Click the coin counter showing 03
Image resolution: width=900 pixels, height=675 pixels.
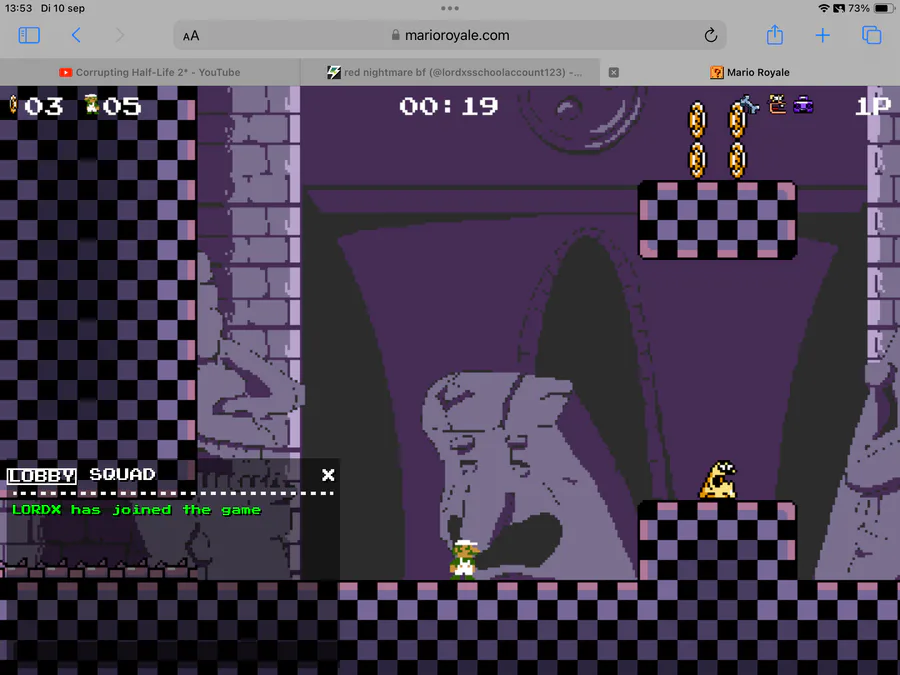[37, 106]
